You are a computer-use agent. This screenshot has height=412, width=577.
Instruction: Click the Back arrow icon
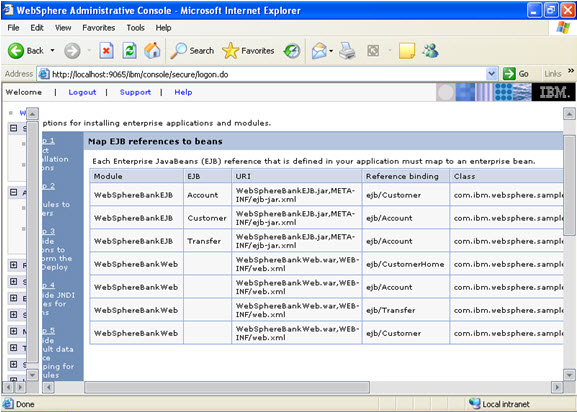(x=16, y=51)
